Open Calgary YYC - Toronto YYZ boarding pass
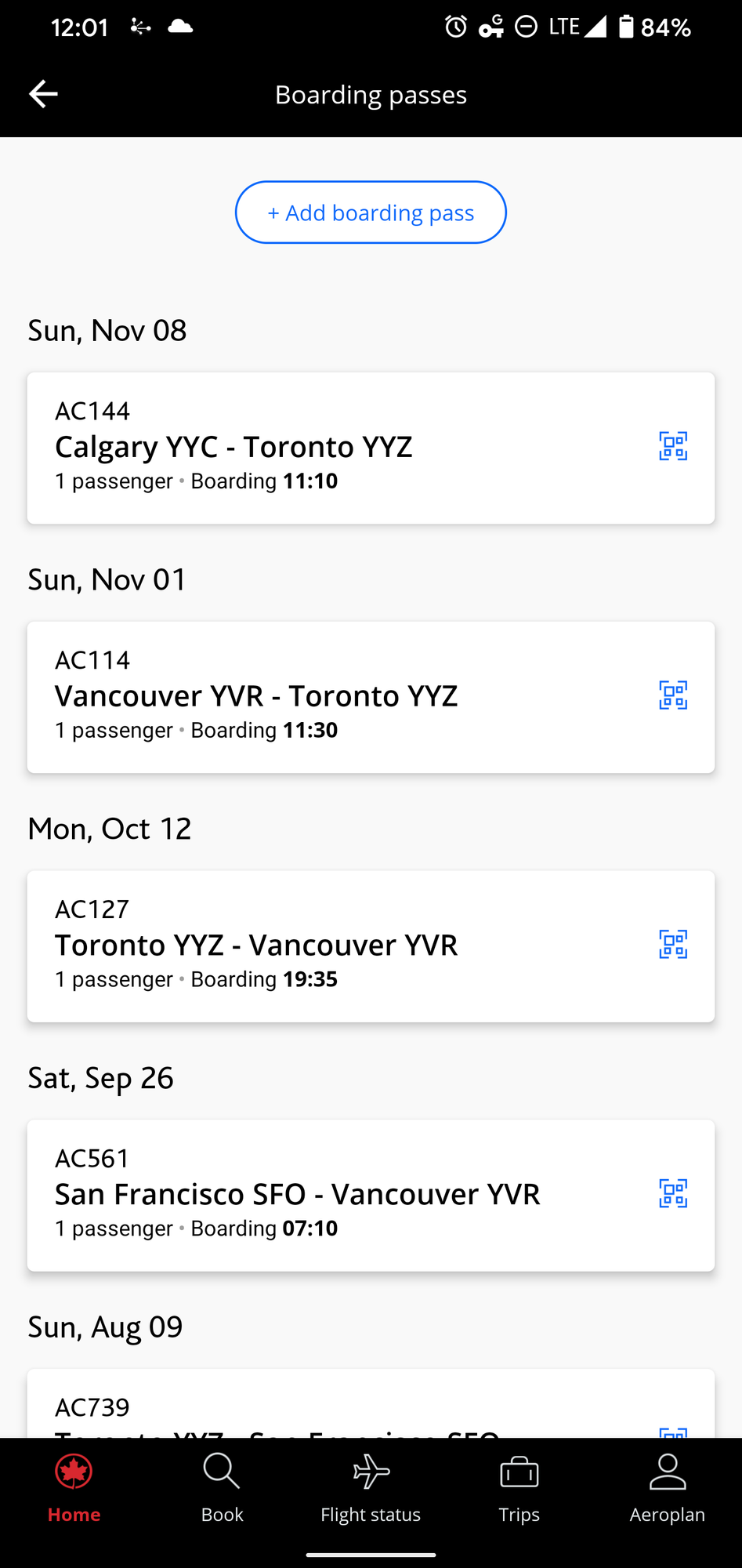The image size is (742, 1568). coord(371,448)
